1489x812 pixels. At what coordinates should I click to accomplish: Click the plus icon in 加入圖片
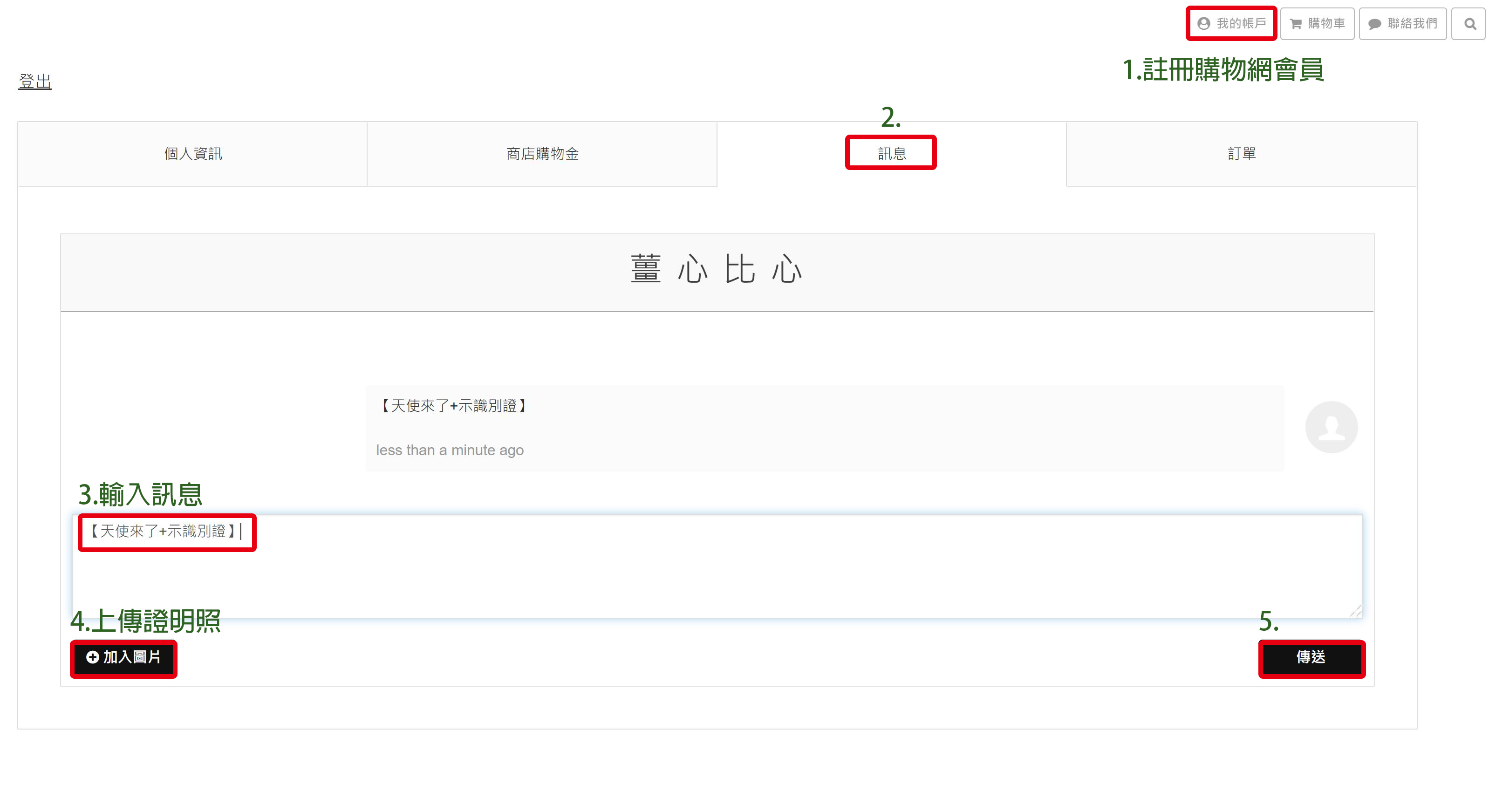[x=93, y=657]
